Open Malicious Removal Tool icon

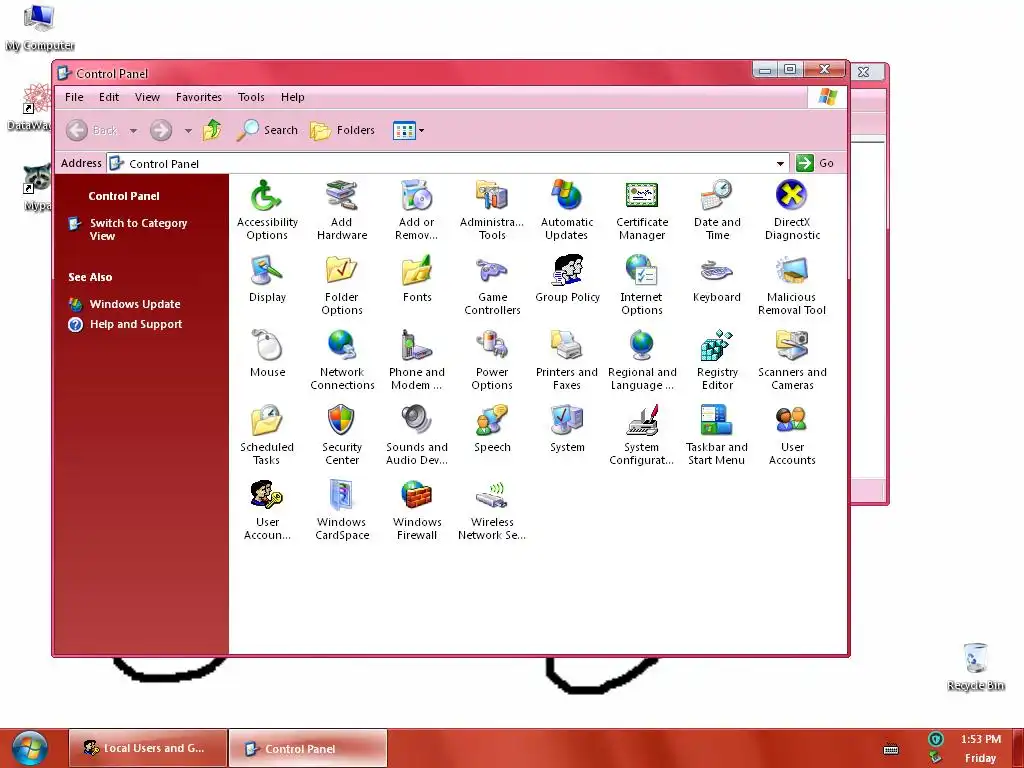tap(792, 285)
